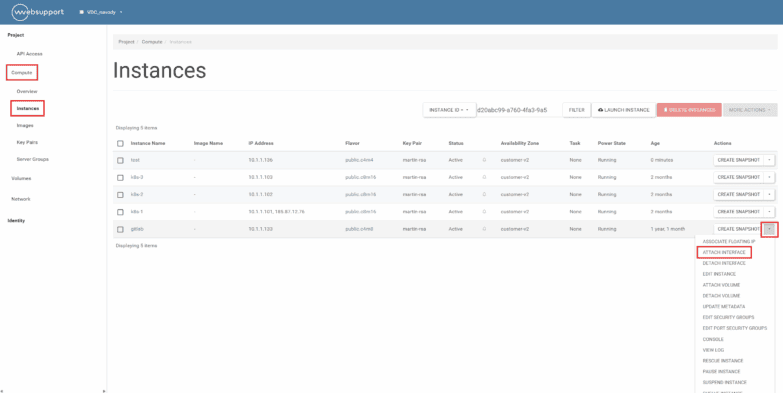Expand the Volumes section in sidebar

tap(21, 178)
